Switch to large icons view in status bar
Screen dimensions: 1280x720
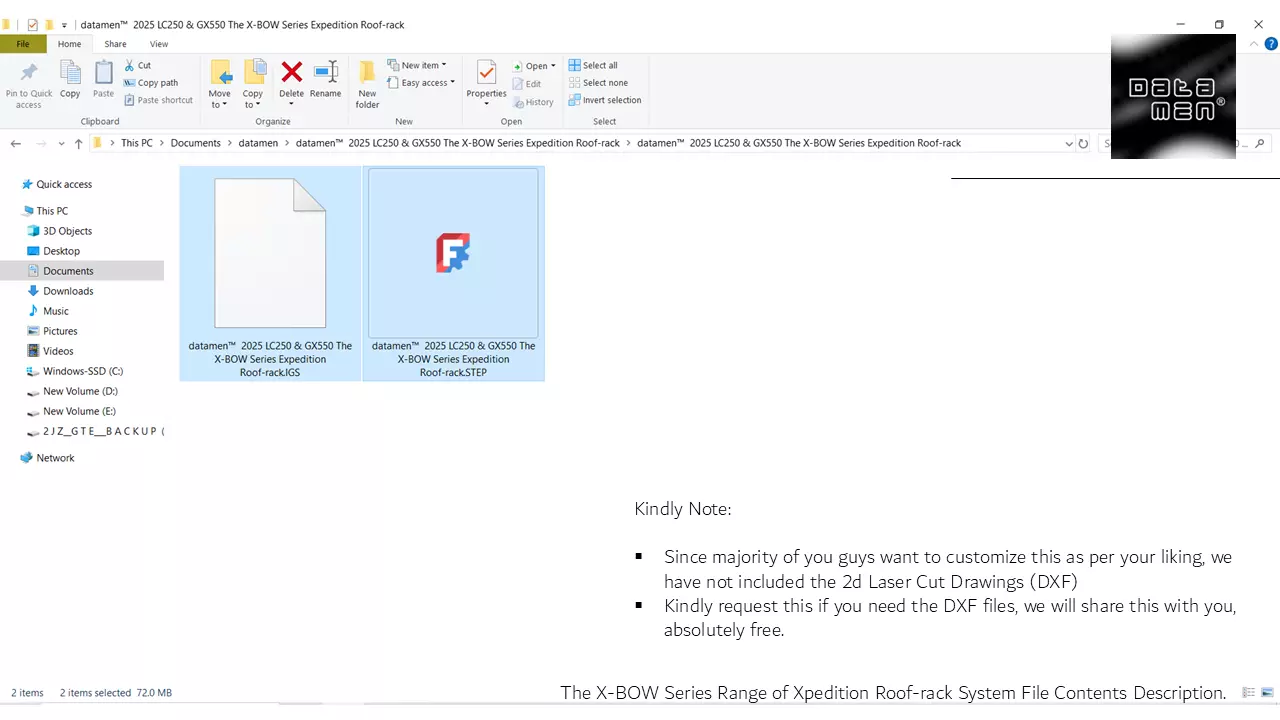(1267, 692)
